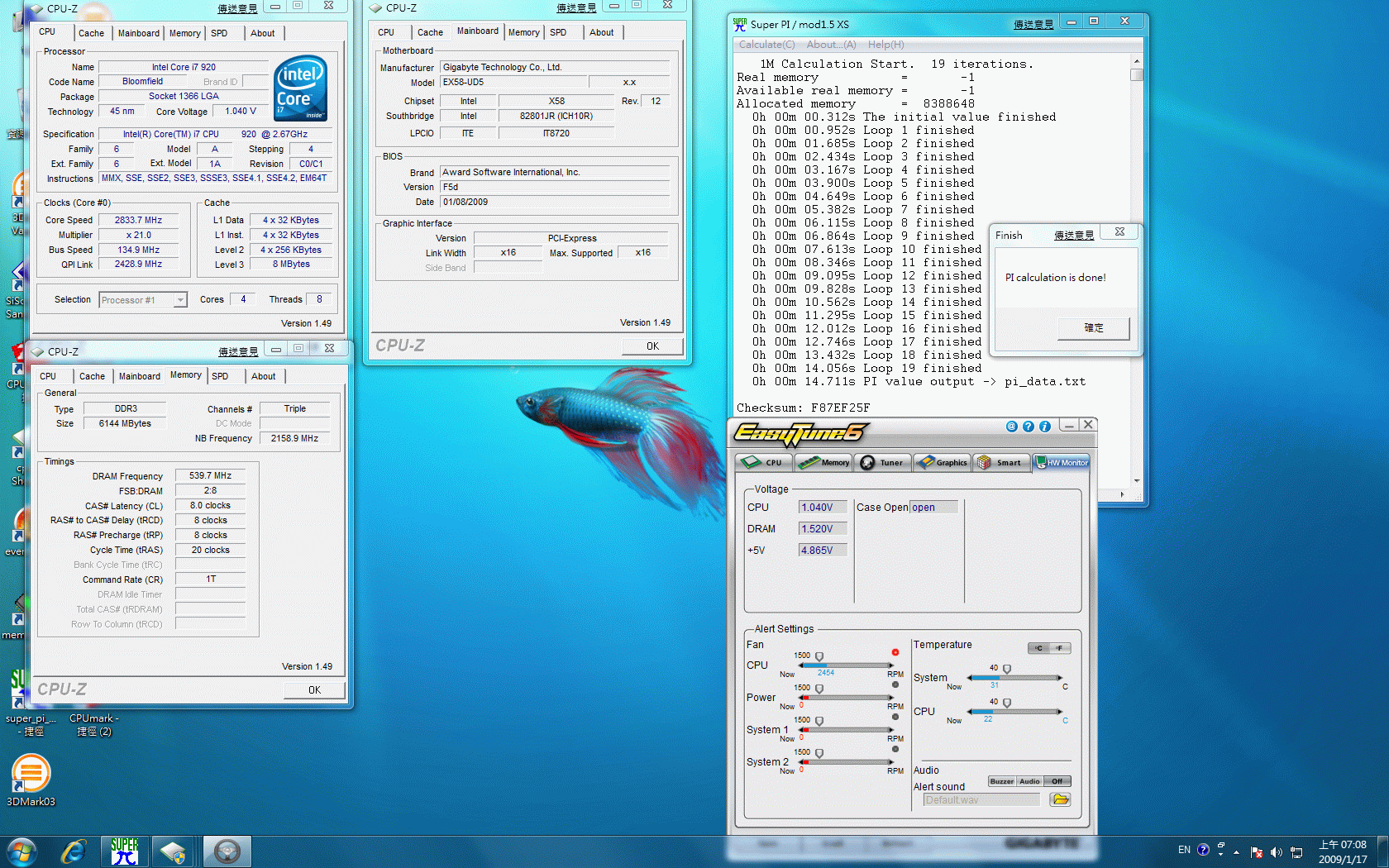Expand the Processor #1 selection dropdown
The height and width of the screenshot is (868, 1389).
pyautogui.click(x=179, y=300)
